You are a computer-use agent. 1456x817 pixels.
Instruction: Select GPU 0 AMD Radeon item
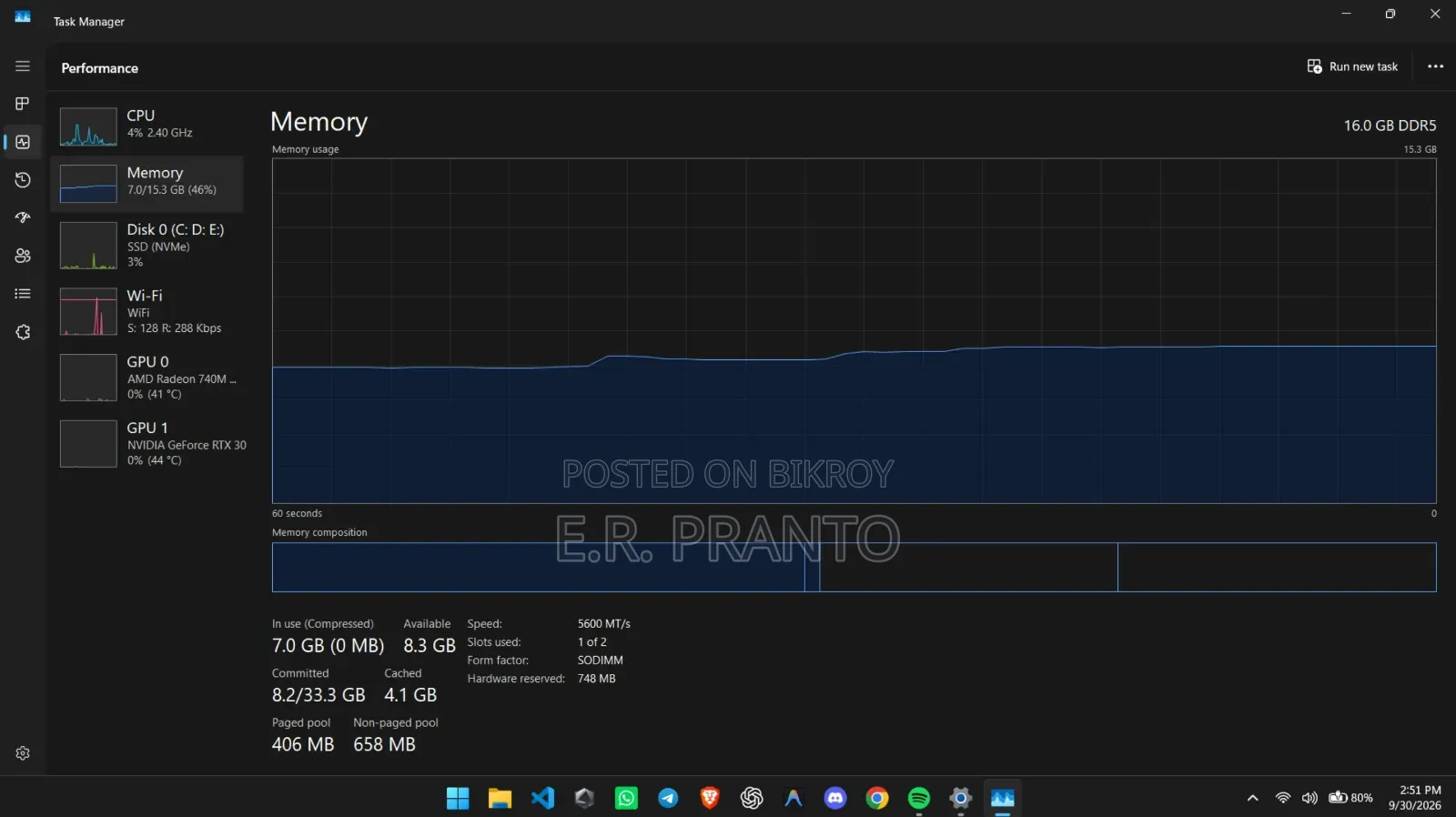pyautogui.click(x=147, y=377)
